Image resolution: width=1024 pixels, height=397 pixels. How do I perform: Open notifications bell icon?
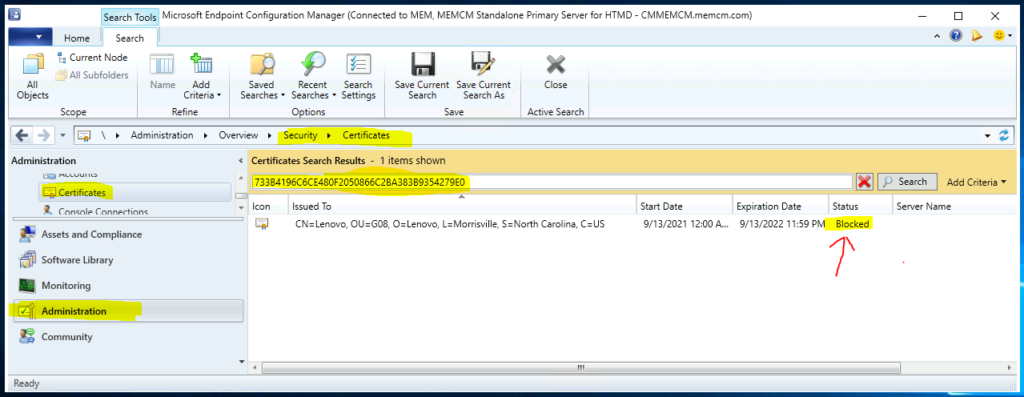coord(977,36)
